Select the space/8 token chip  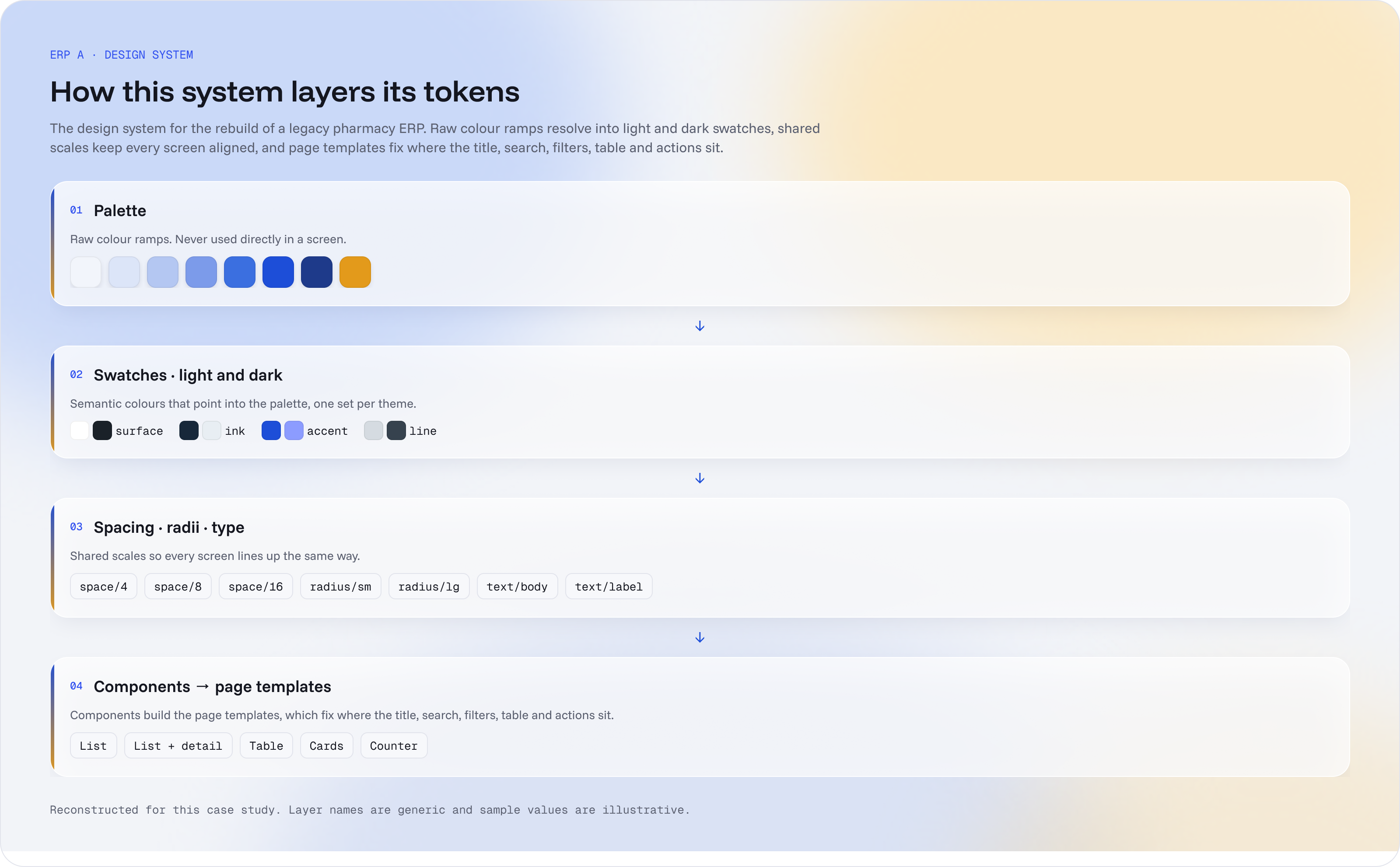pos(178,587)
